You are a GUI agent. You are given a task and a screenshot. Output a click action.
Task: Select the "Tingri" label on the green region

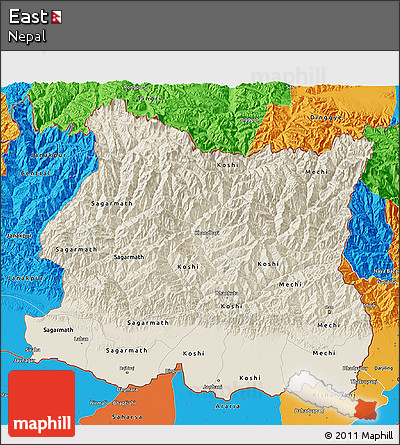click(x=150, y=98)
